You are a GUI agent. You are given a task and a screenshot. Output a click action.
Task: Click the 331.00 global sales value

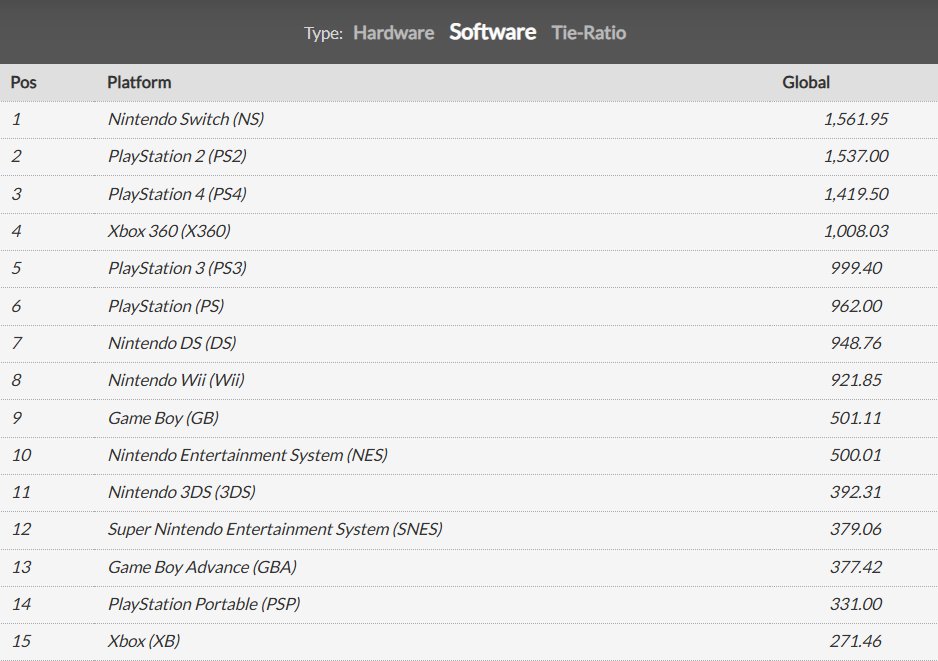(x=856, y=604)
